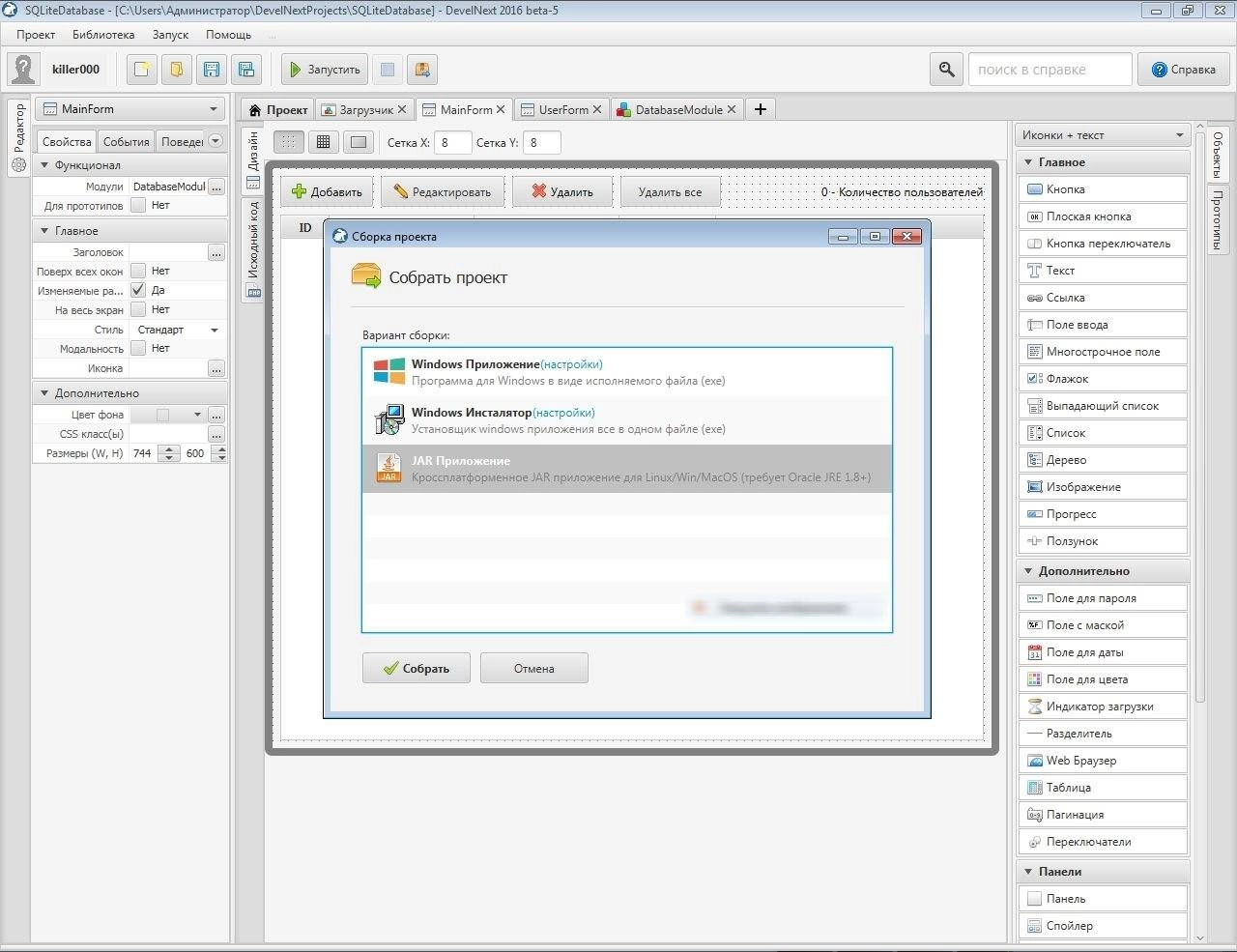Pick the Таблица component from palette
1237x952 pixels.
(1104, 788)
